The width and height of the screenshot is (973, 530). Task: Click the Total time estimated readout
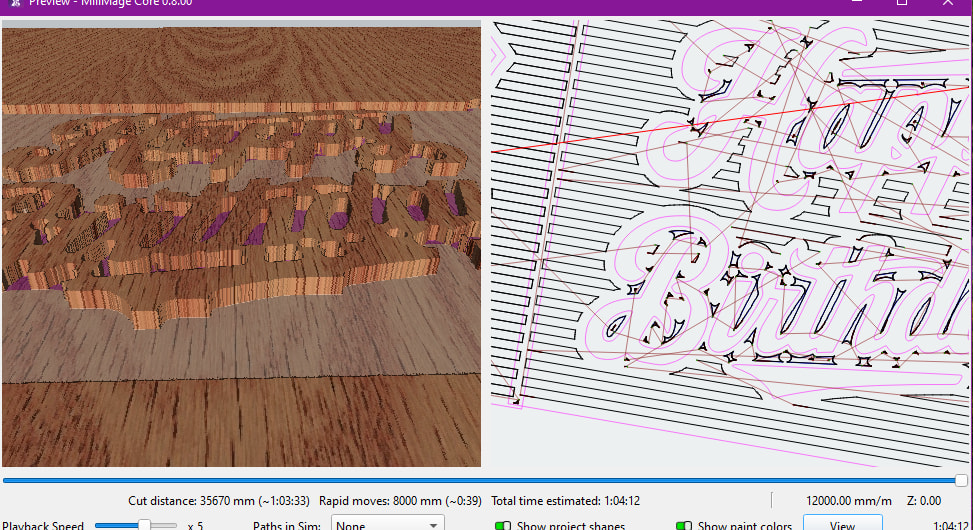pyautogui.click(x=565, y=501)
